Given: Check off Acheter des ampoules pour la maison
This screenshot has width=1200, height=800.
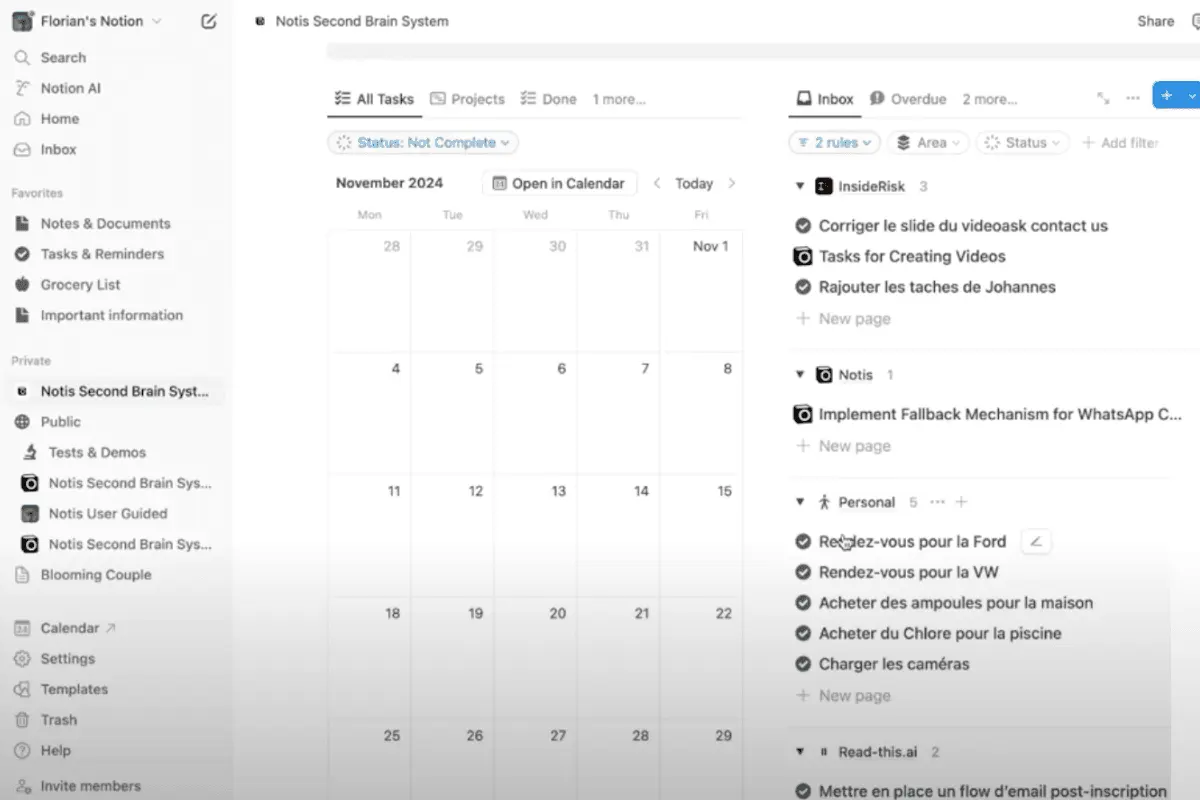Looking at the screenshot, I should click(x=803, y=603).
